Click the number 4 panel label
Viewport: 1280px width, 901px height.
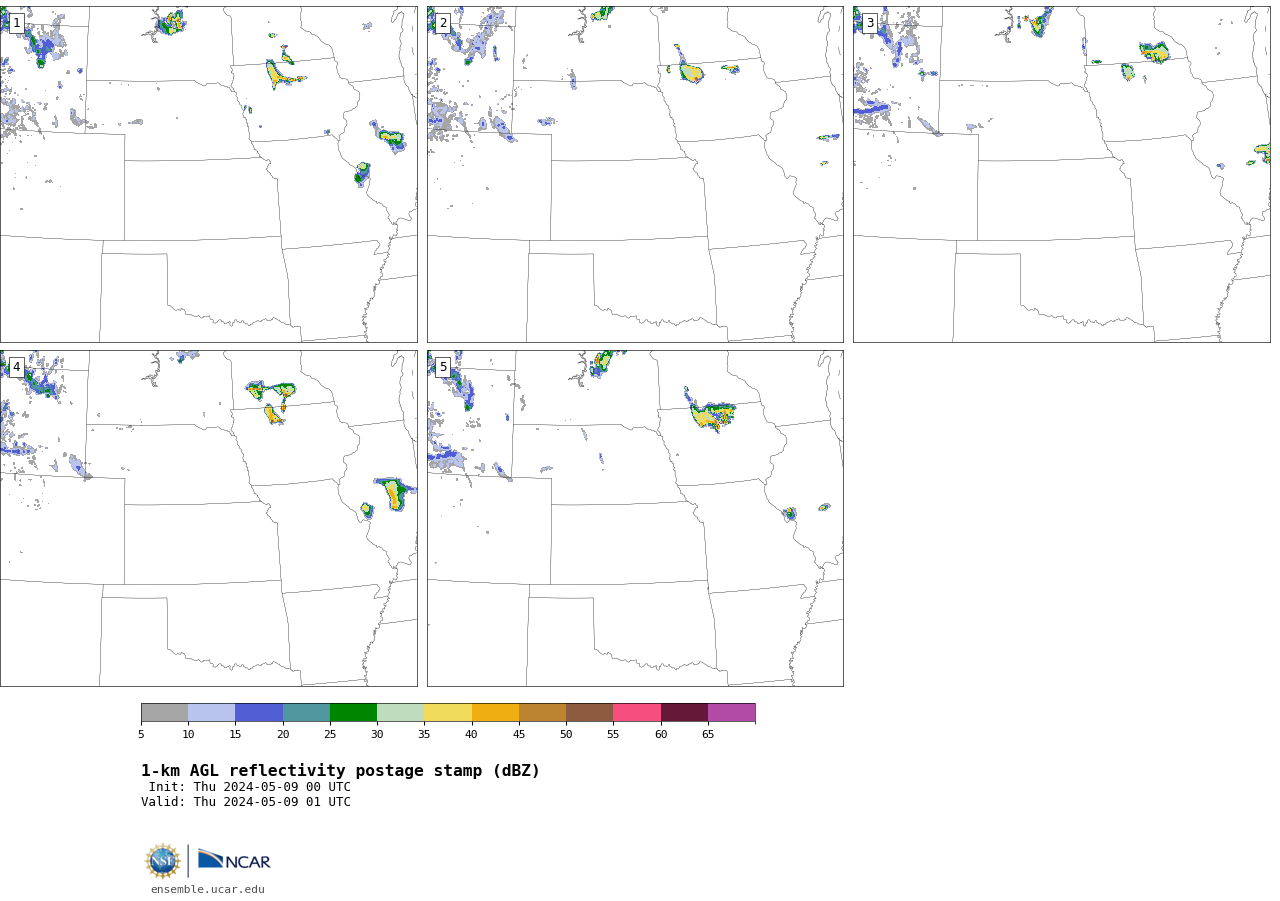(16, 367)
